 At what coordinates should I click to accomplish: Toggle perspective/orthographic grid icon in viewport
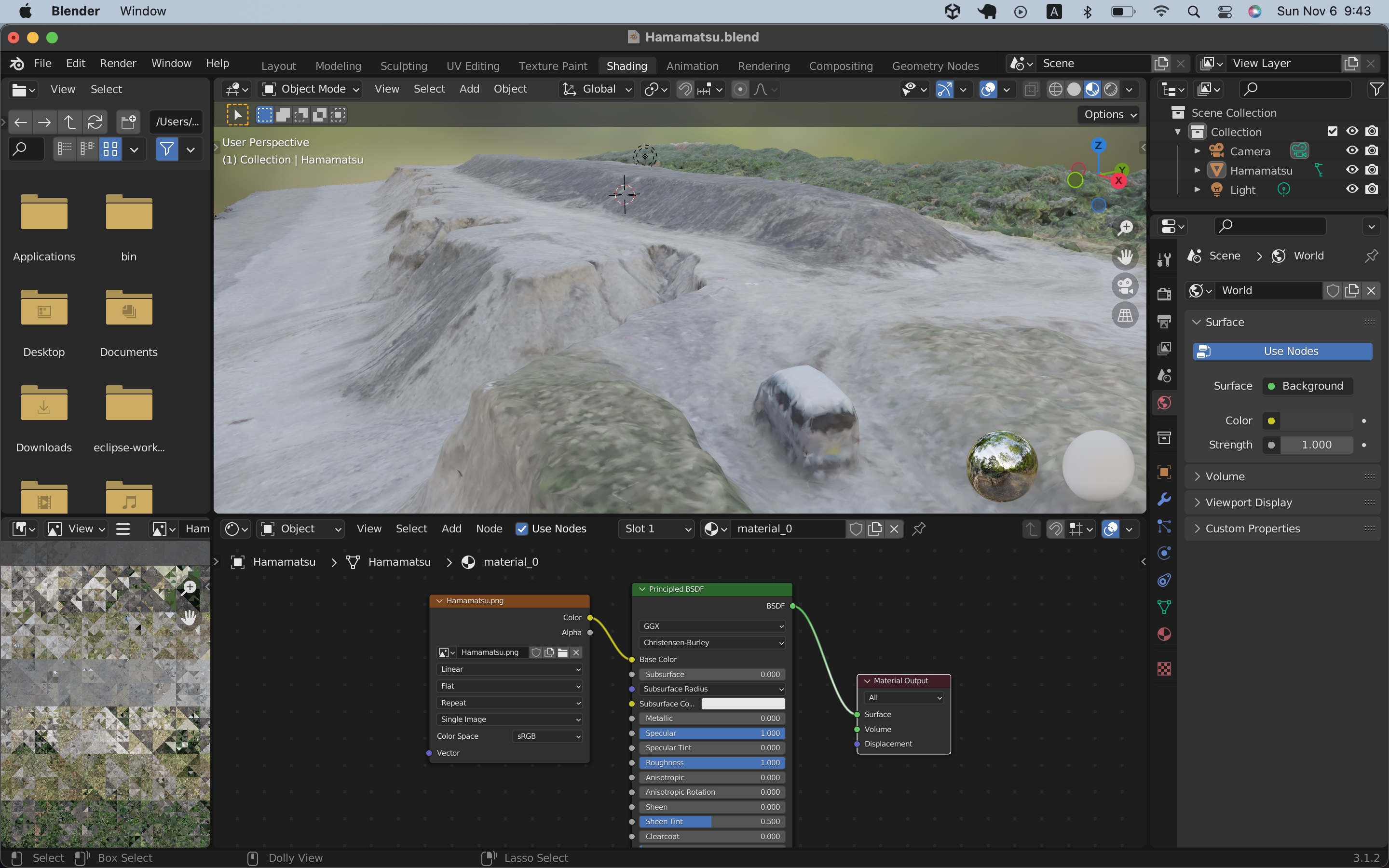click(x=1125, y=315)
